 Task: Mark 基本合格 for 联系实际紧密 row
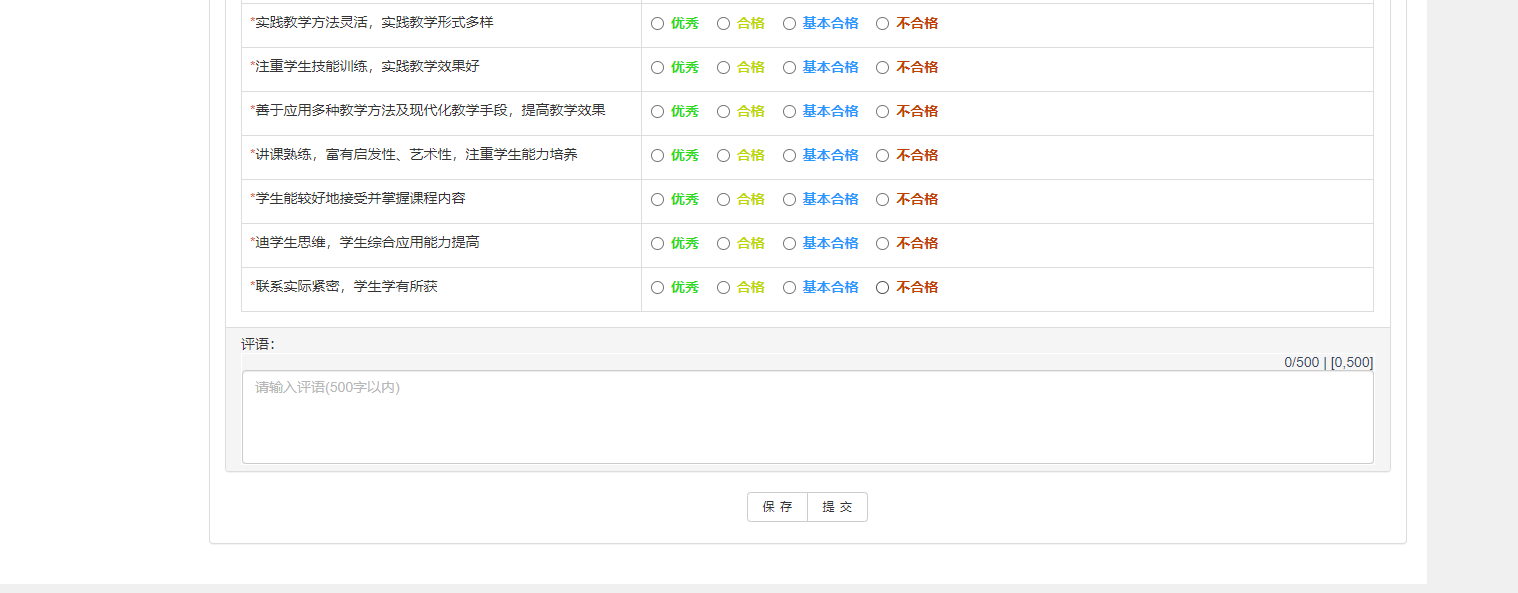pos(789,288)
